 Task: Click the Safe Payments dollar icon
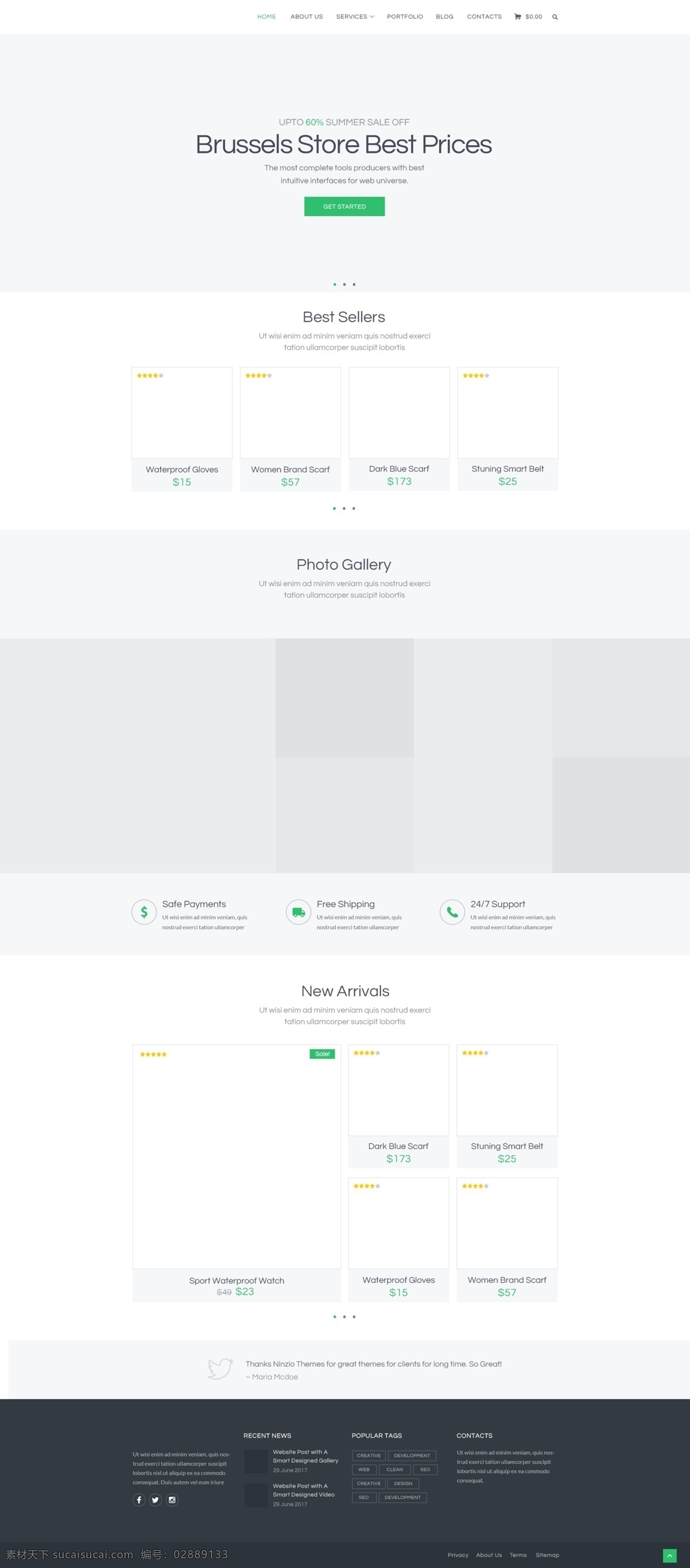(144, 912)
